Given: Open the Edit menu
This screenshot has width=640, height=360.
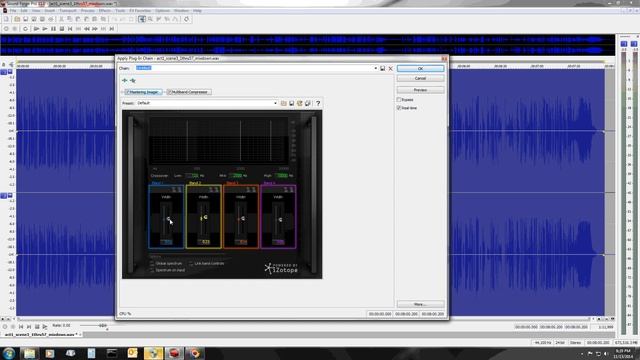Looking at the screenshot, I should [x=24, y=11].
